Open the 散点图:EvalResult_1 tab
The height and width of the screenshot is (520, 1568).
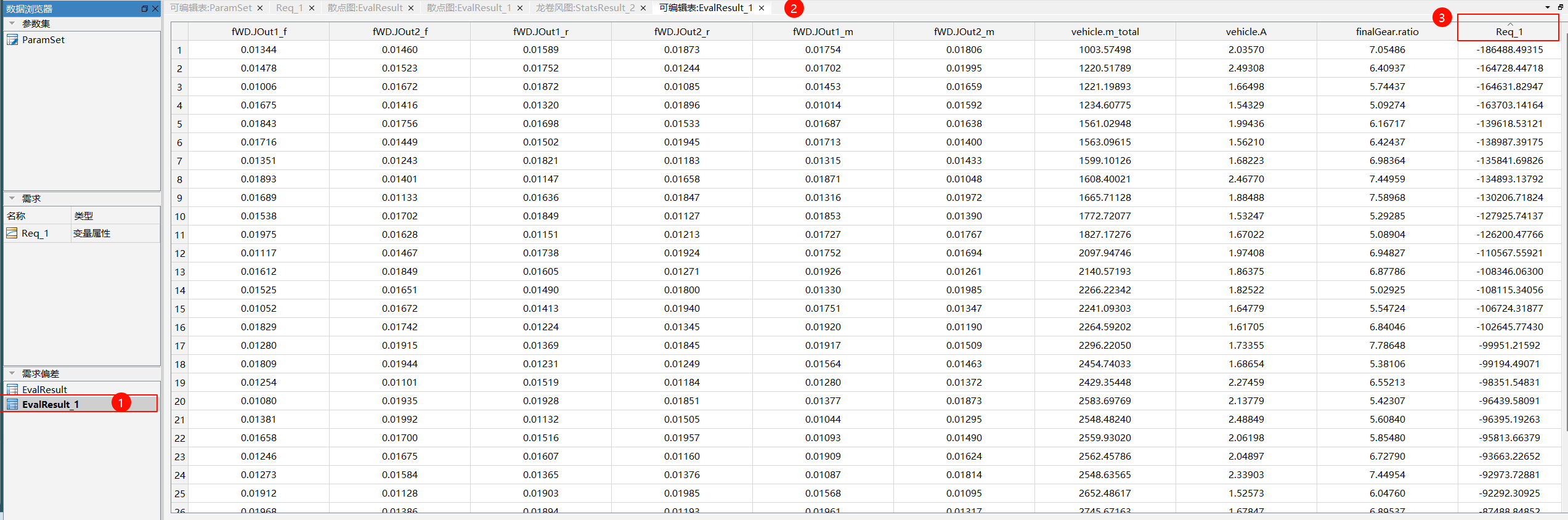point(469,8)
